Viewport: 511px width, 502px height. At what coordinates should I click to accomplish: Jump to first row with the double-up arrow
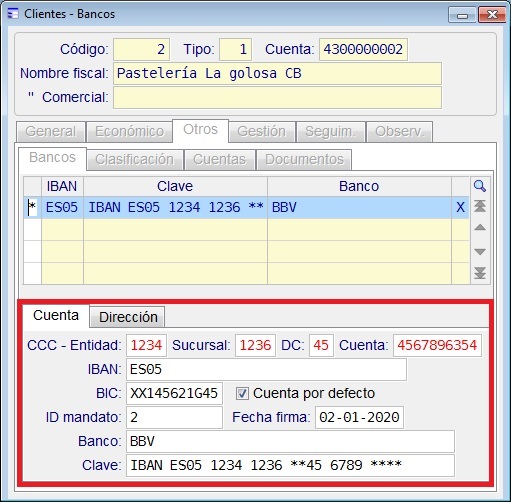point(480,206)
